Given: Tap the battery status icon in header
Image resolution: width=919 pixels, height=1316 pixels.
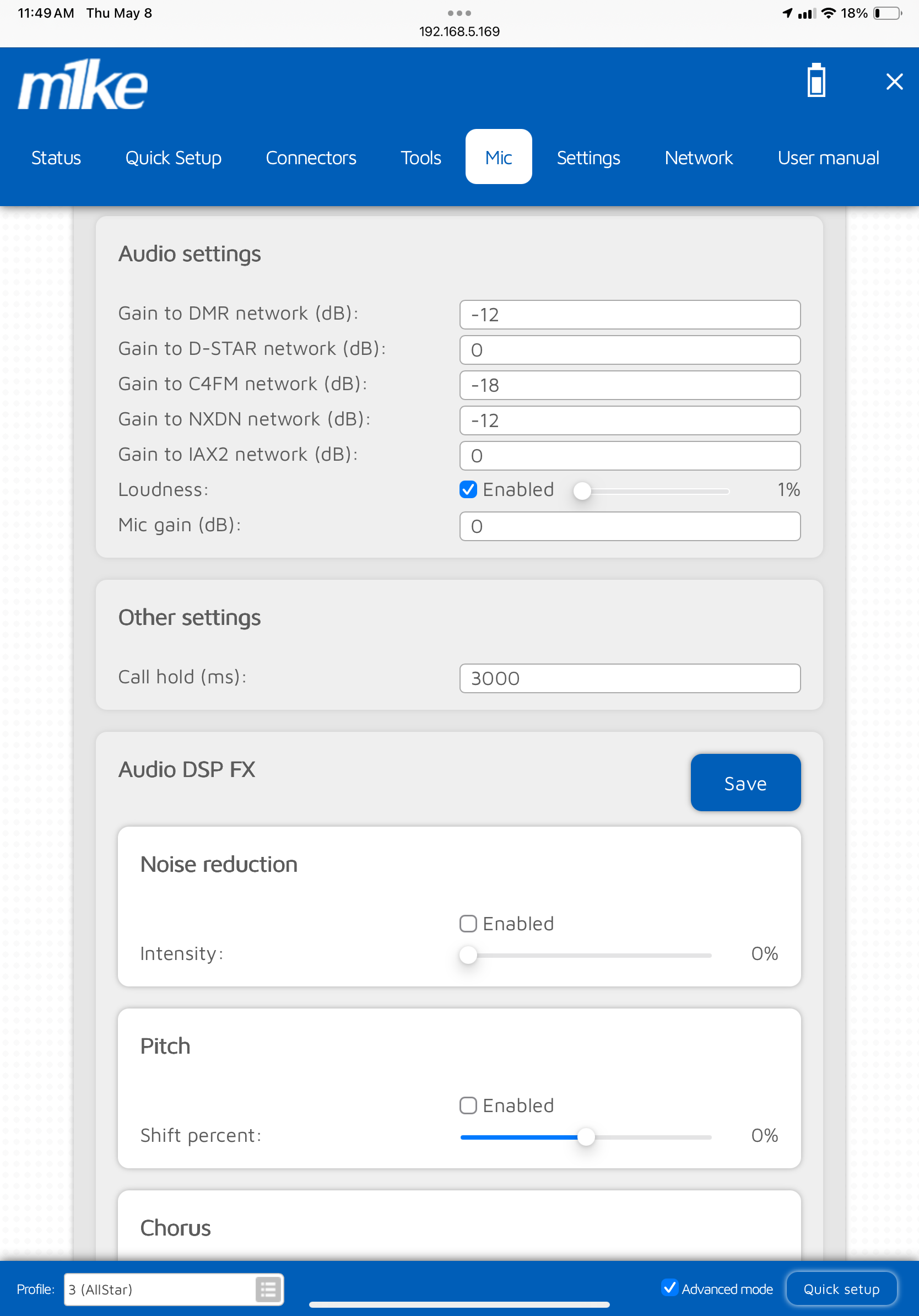Looking at the screenshot, I should pyautogui.click(x=816, y=81).
